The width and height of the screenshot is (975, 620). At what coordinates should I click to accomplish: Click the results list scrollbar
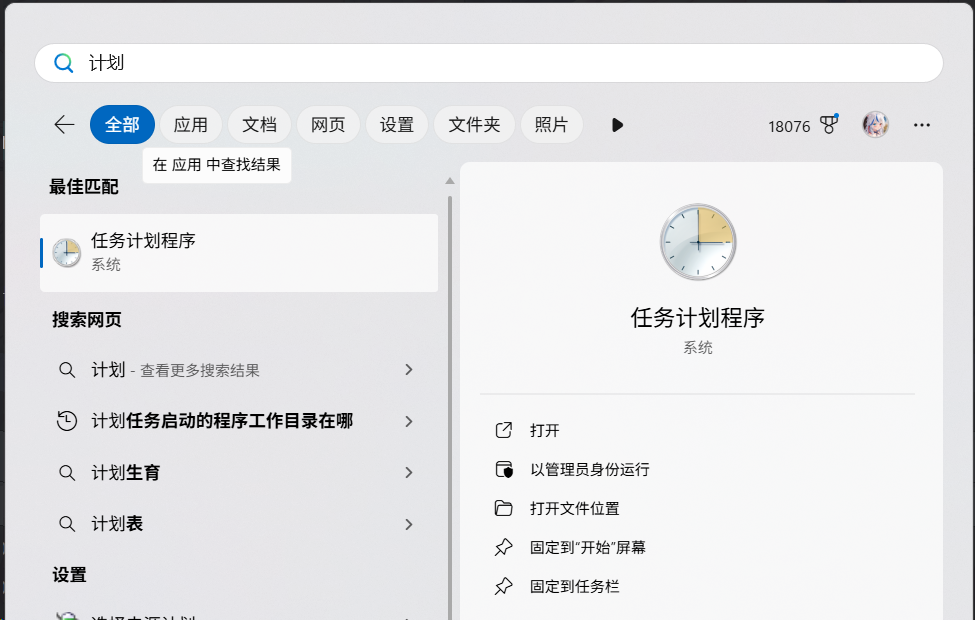[451, 300]
